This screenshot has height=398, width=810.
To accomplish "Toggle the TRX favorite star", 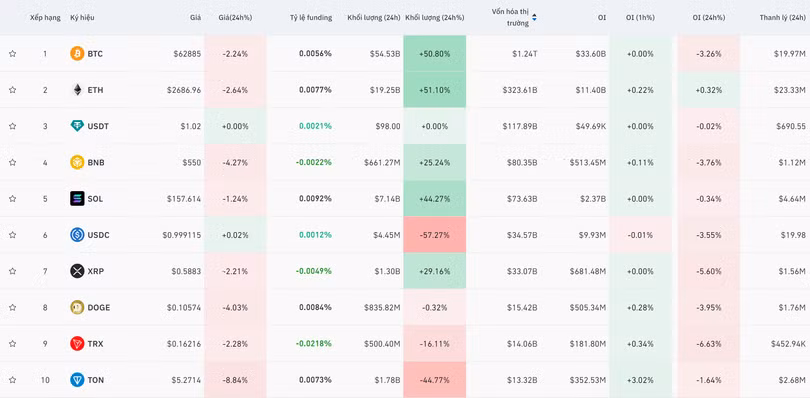I will tap(12, 344).
